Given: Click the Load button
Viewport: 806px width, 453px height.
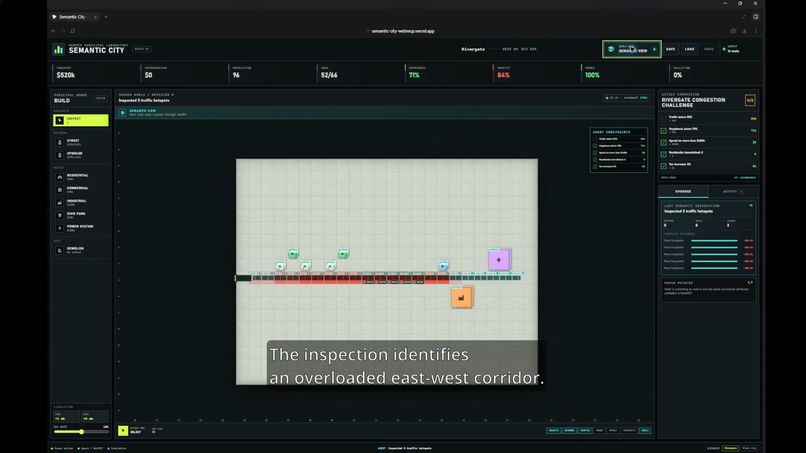Looking at the screenshot, I should point(689,49).
